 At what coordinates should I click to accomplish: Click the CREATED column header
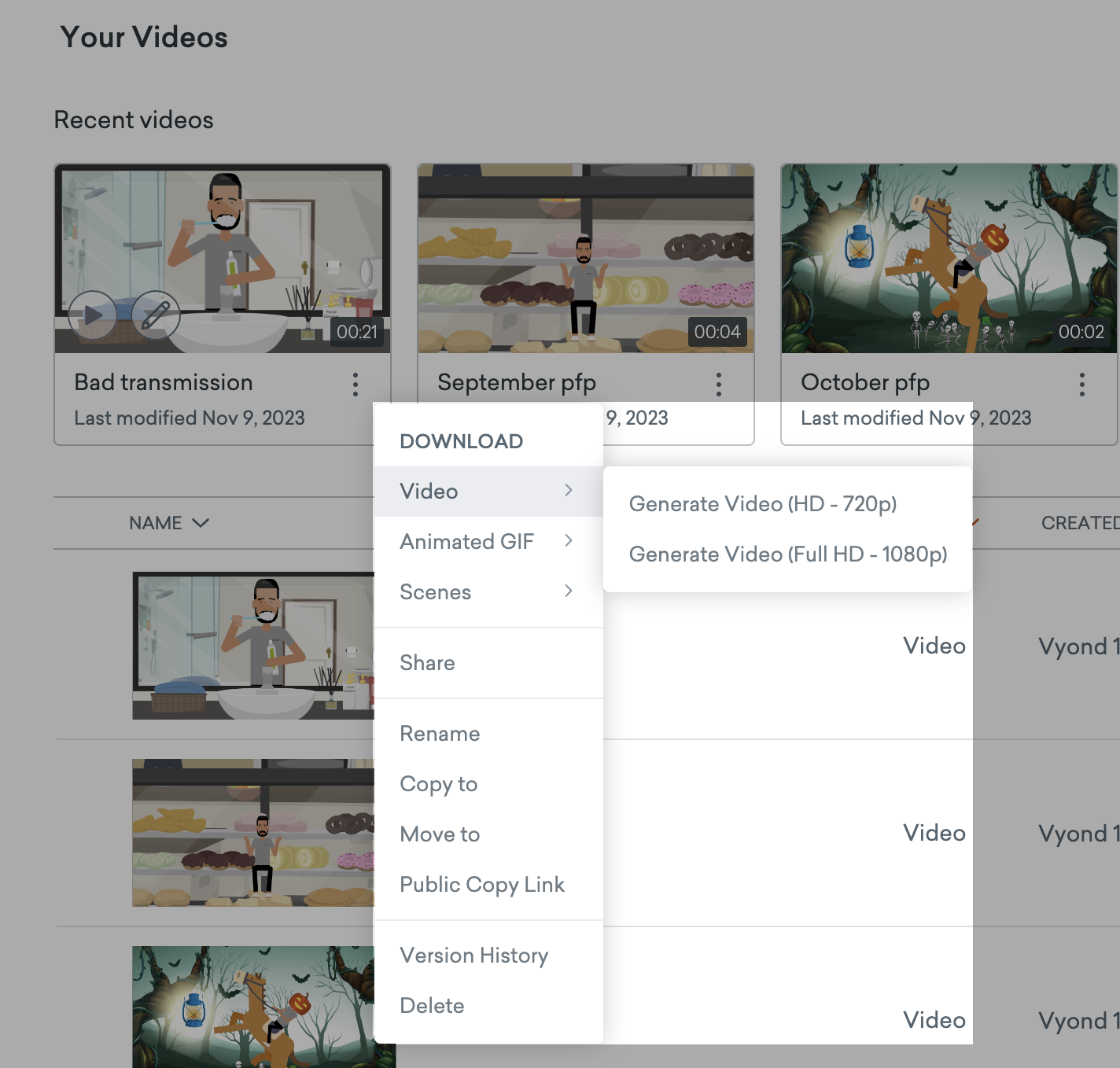point(1081,523)
